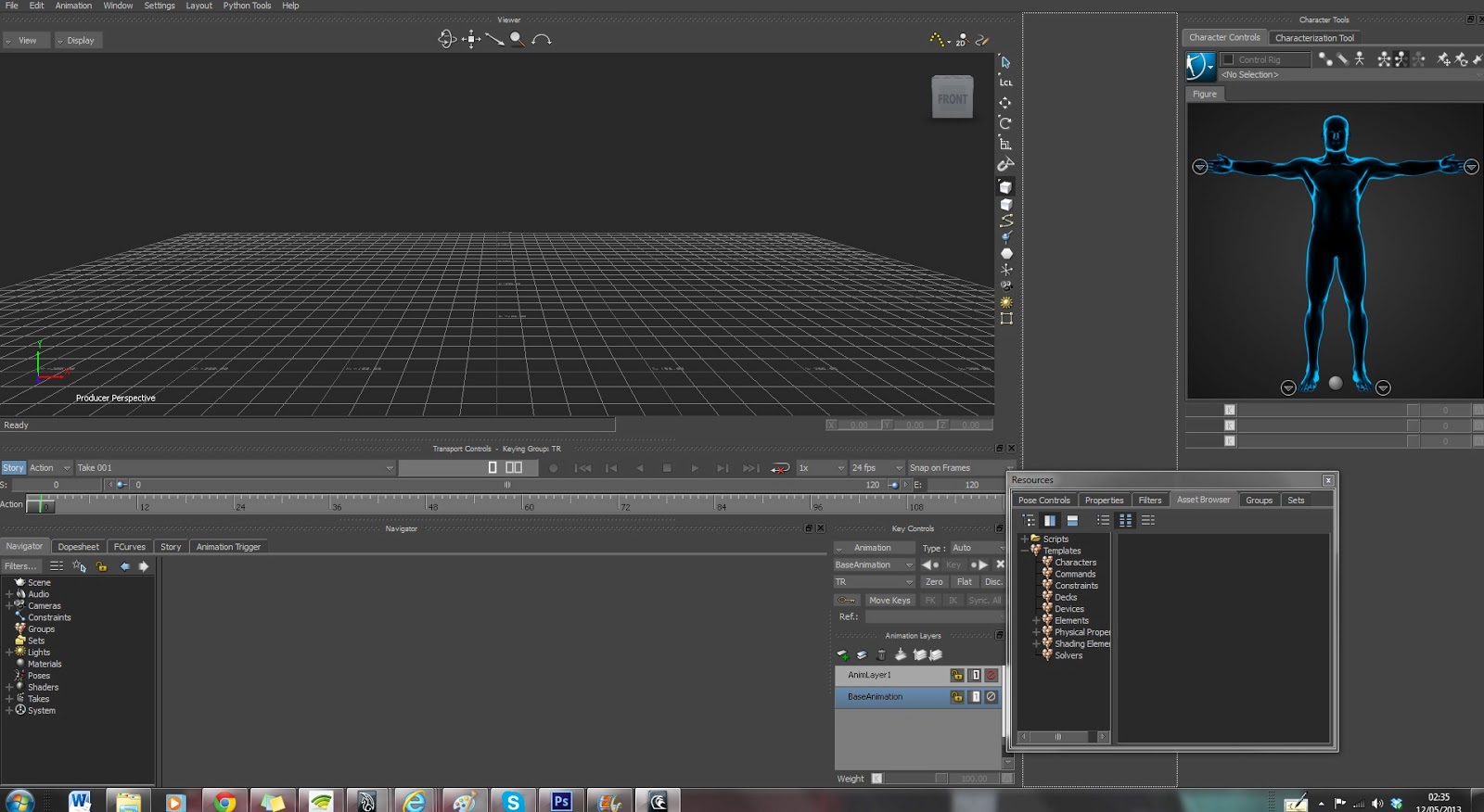Screen dimensions: 1484x812
Task: Select the Orbit camera tool in the viewer
Action: pos(447,39)
